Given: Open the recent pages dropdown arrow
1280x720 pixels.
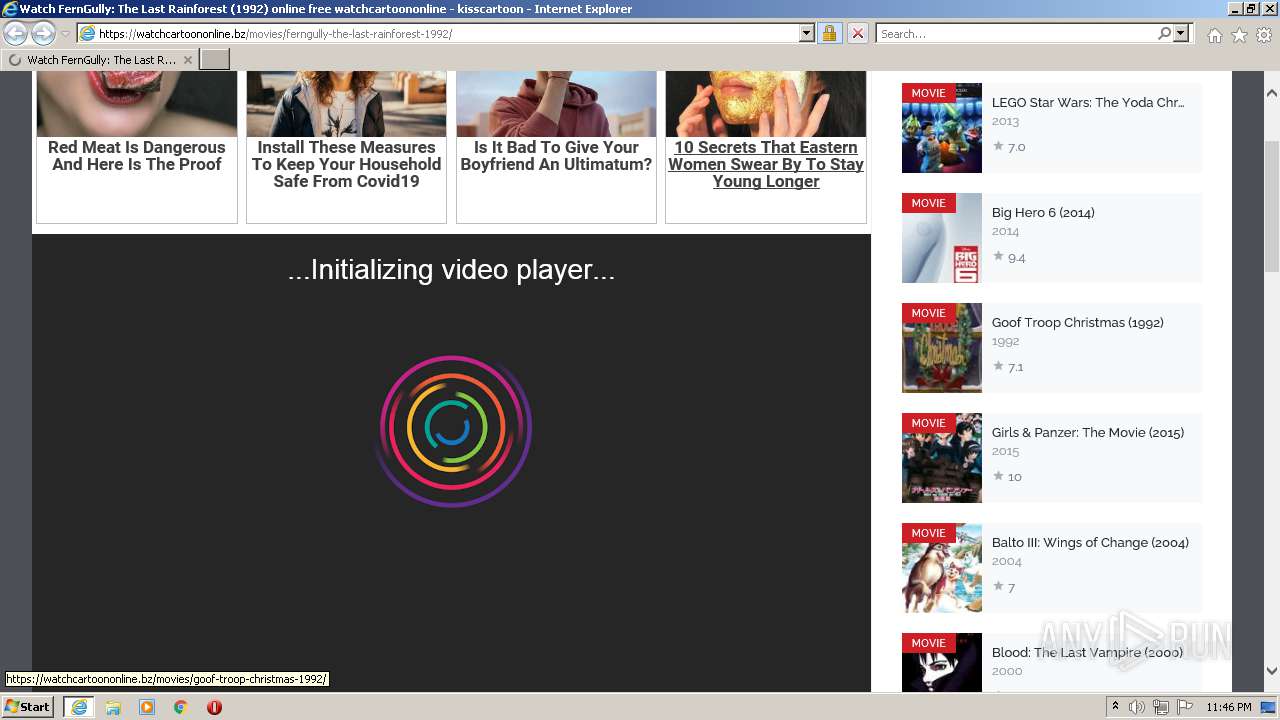Looking at the screenshot, I should [65, 34].
